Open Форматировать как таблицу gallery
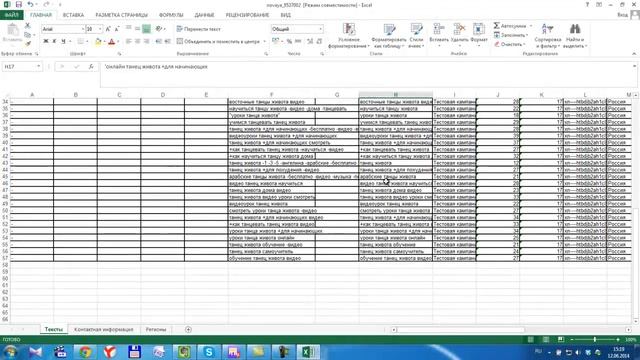Image resolution: width=640 pixels, height=360 pixels. coord(389,36)
